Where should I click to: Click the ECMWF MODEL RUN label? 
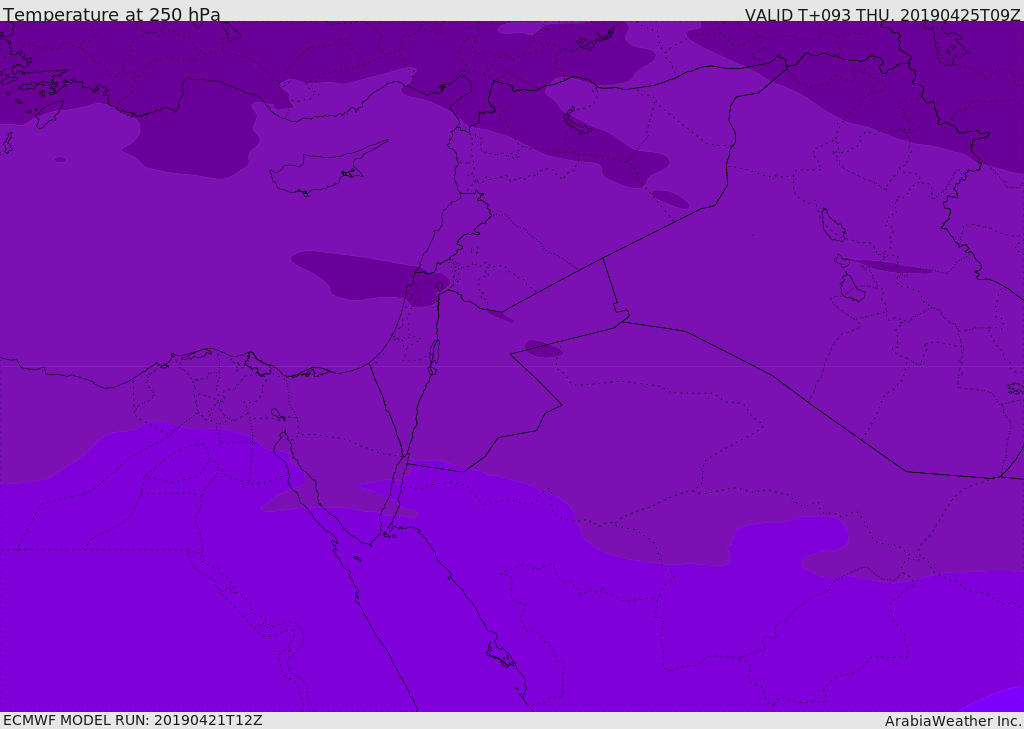(x=132, y=720)
